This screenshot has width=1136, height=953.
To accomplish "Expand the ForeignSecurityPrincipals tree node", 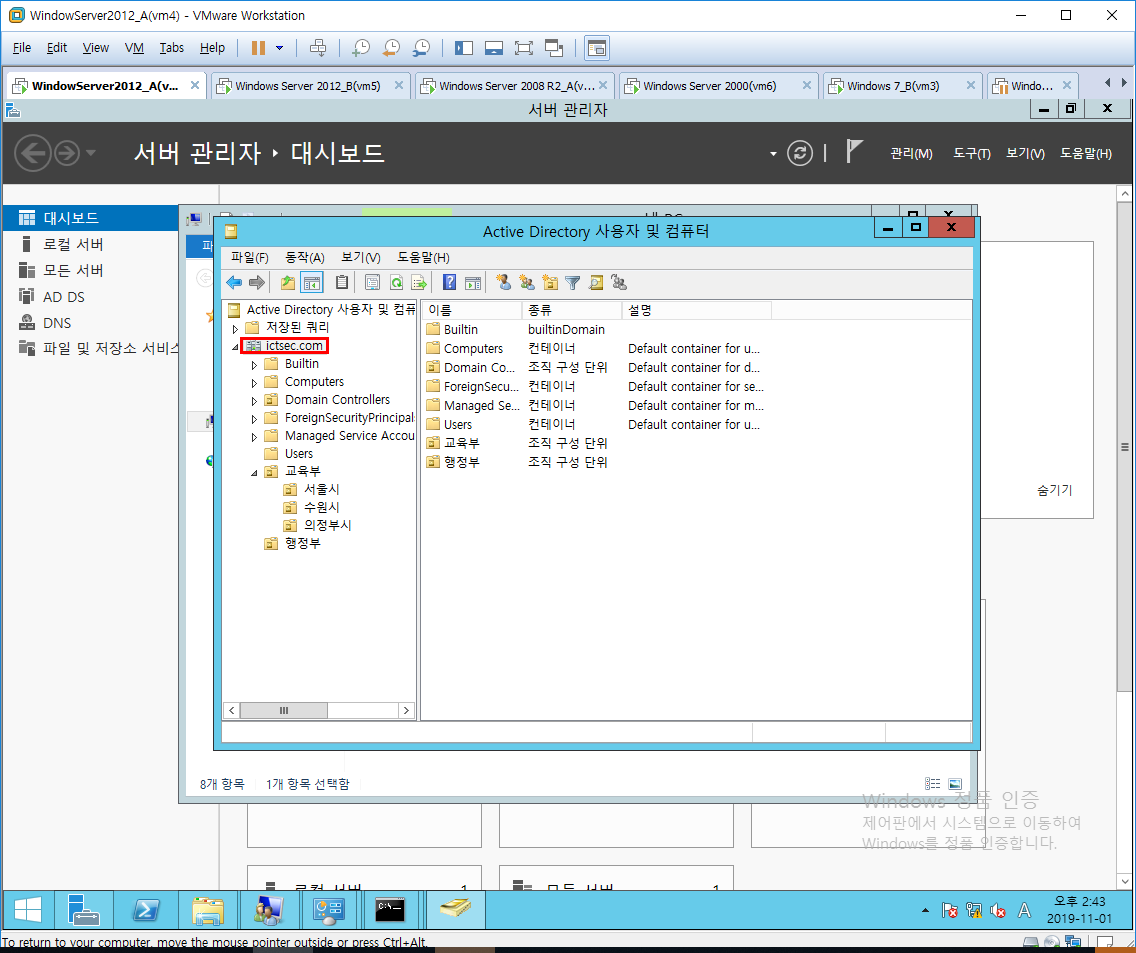I will [x=254, y=419].
